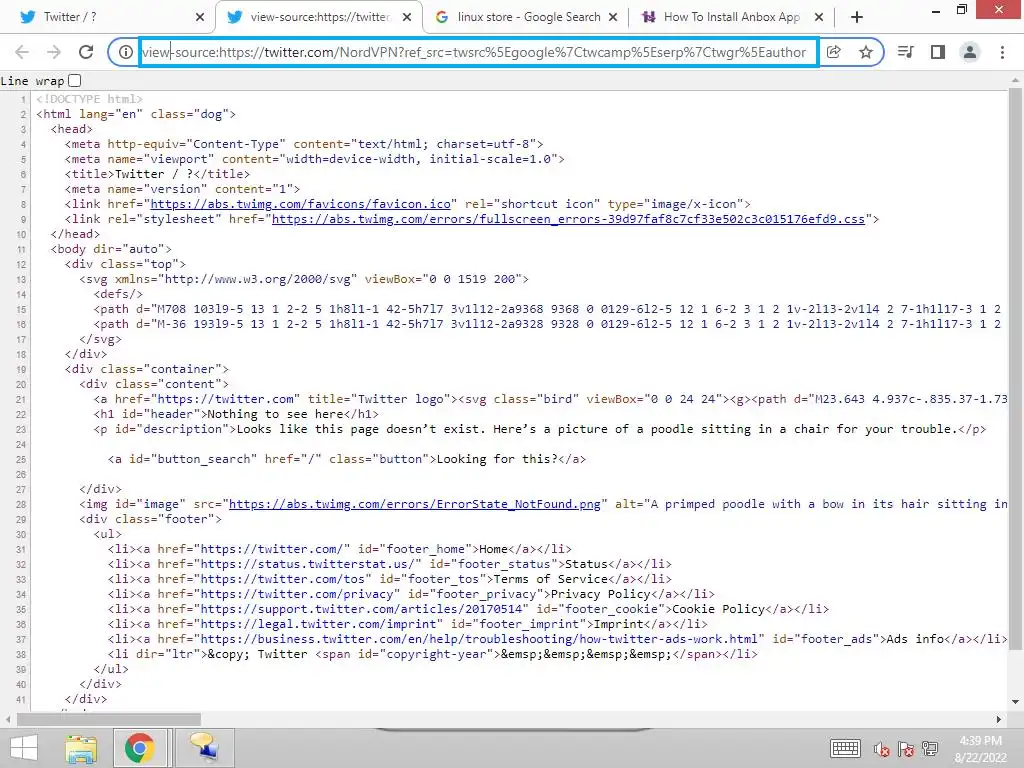Go back to the previous page
1024x768 pixels.
click(22, 52)
